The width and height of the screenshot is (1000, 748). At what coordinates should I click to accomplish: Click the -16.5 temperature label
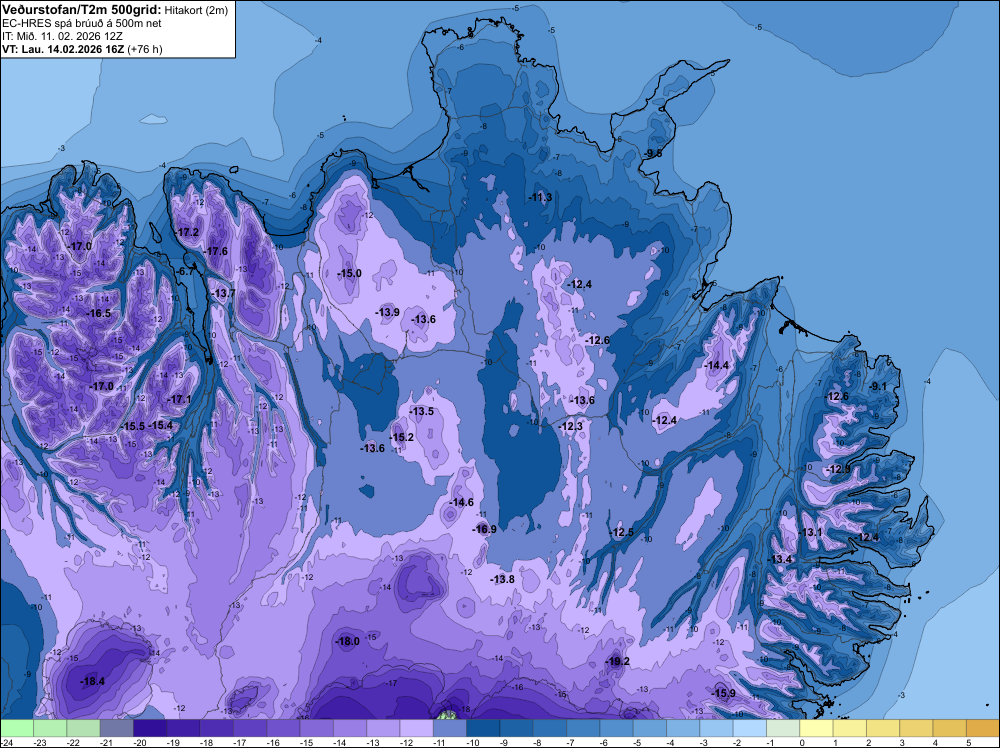pyautogui.click(x=99, y=313)
